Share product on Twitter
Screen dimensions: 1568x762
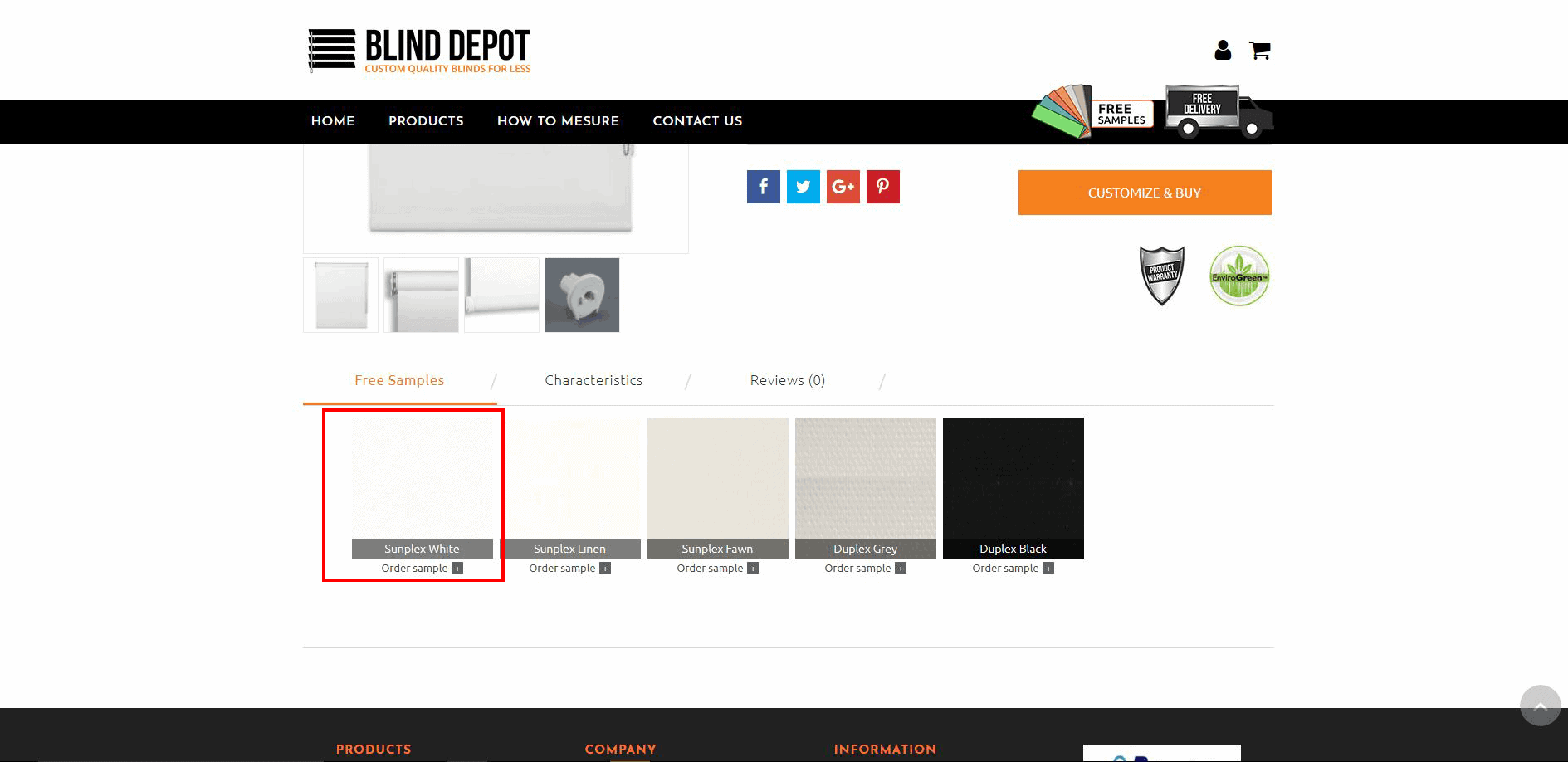[803, 186]
